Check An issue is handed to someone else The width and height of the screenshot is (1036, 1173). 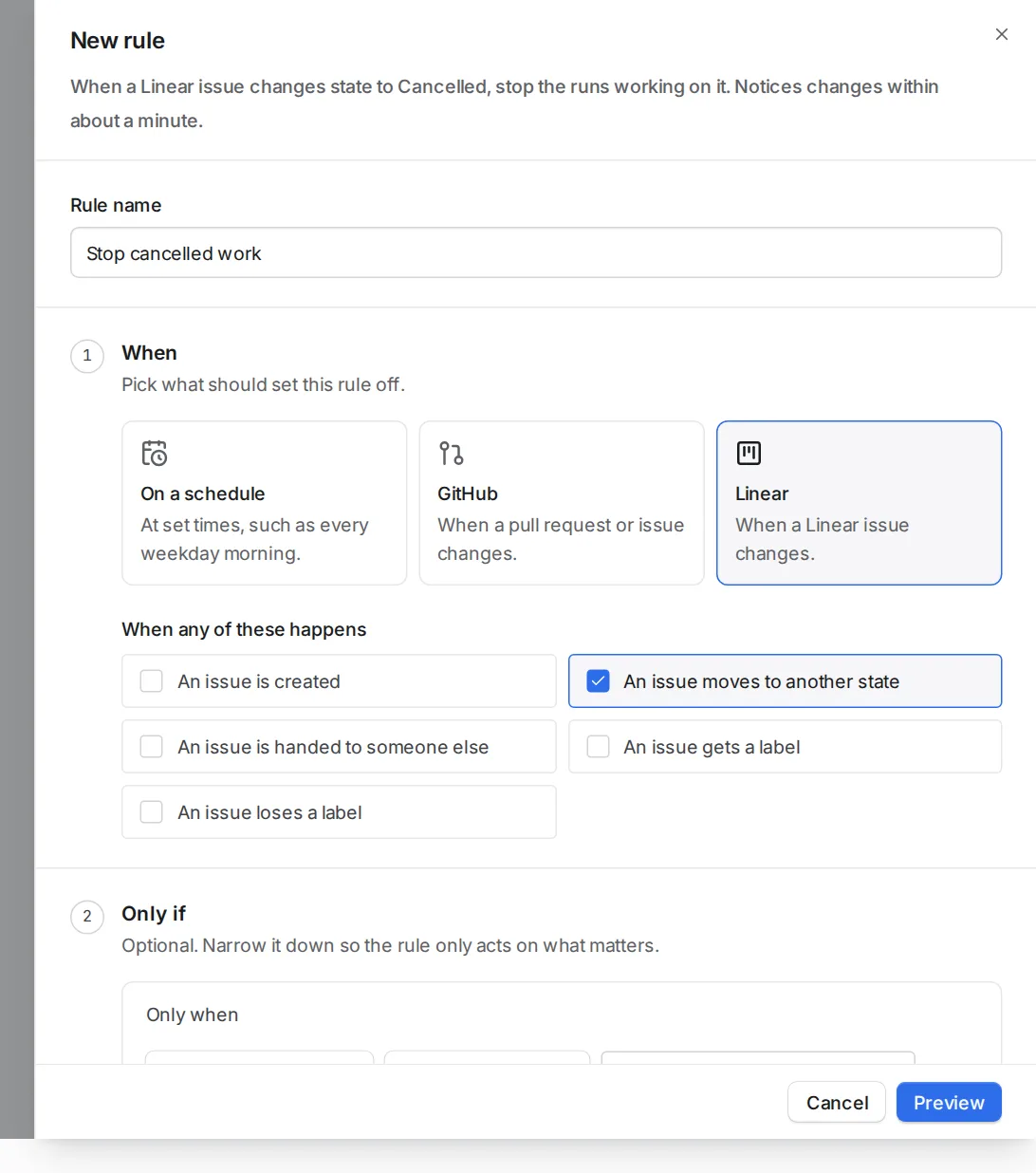152,747
